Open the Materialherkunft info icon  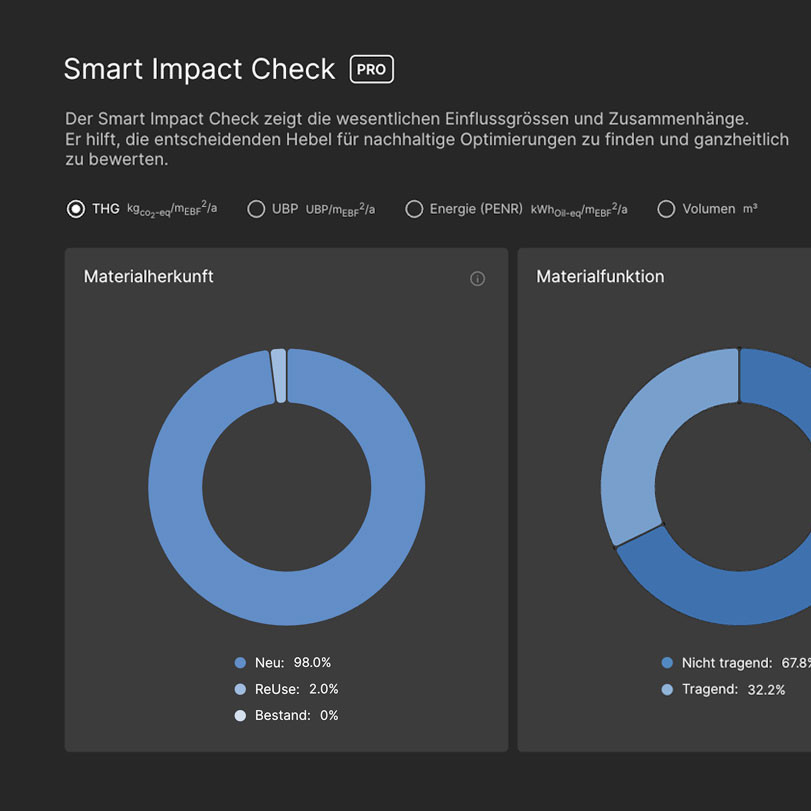pyautogui.click(x=477, y=279)
